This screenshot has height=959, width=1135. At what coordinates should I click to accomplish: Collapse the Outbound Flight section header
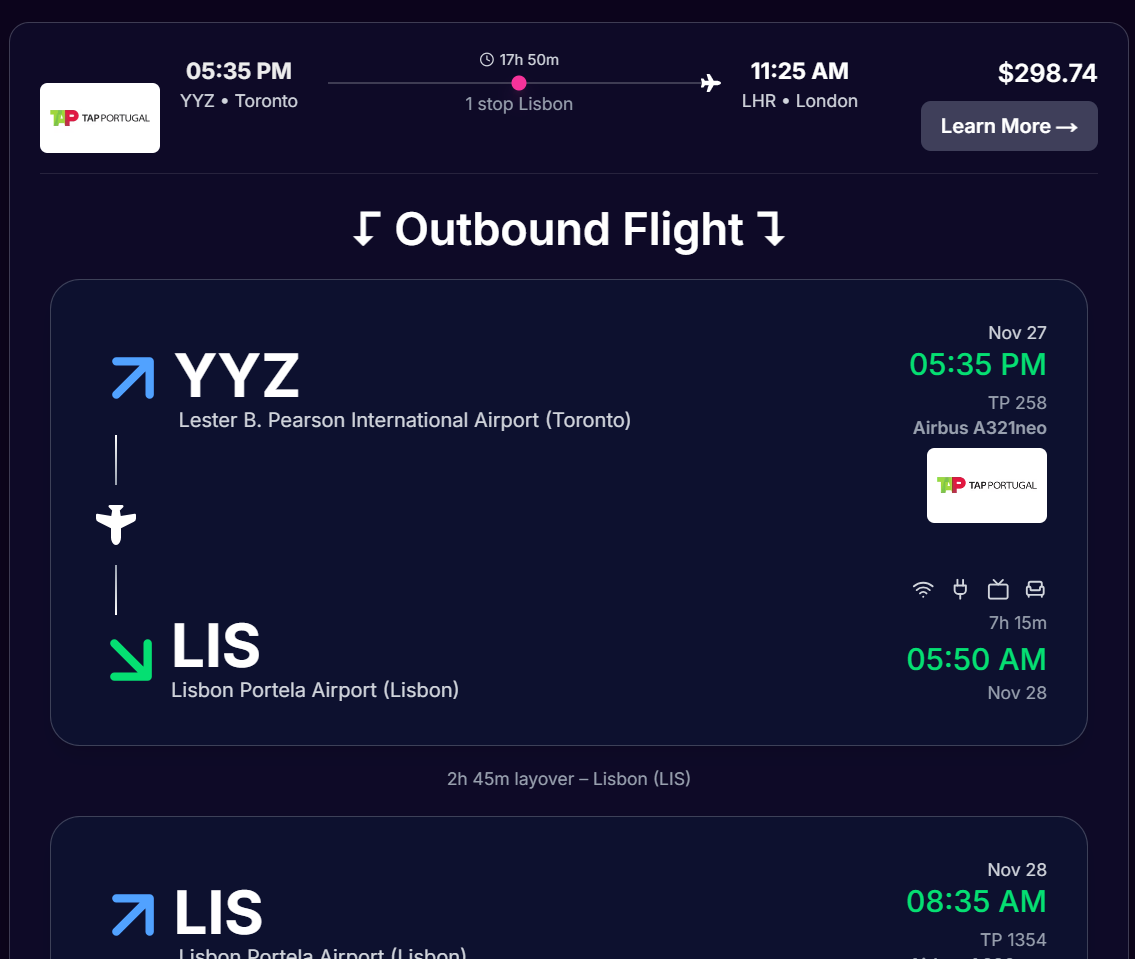point(570,231)
